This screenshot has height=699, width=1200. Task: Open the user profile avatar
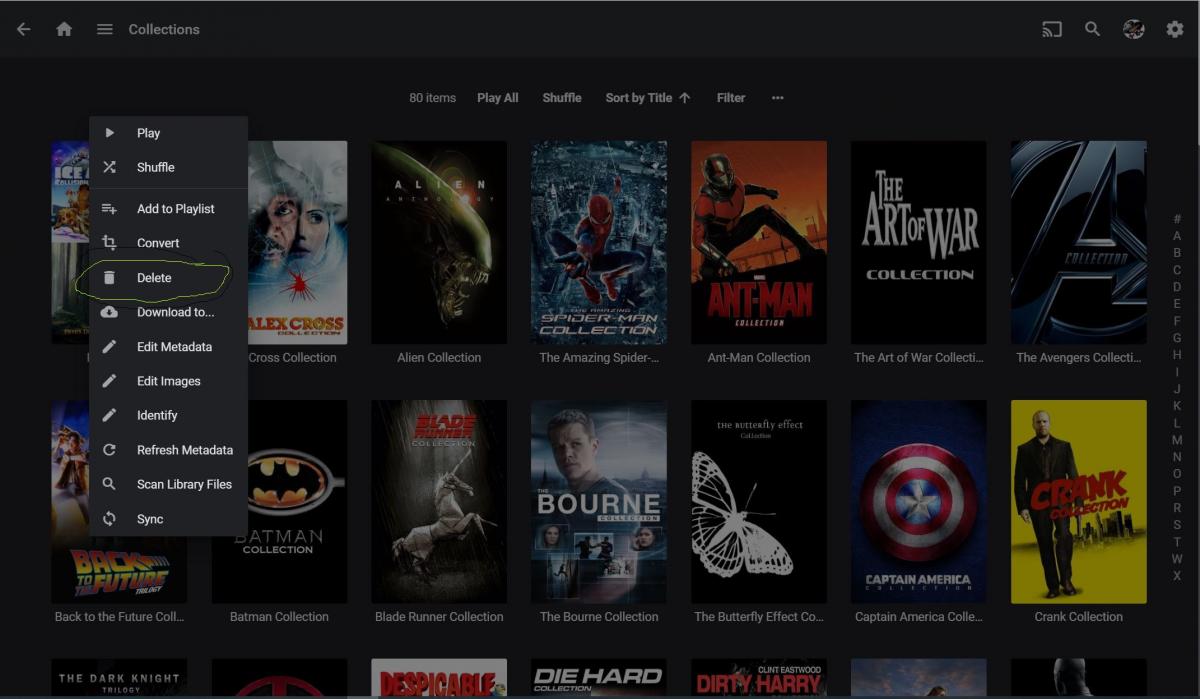[x=1134, y=29]
